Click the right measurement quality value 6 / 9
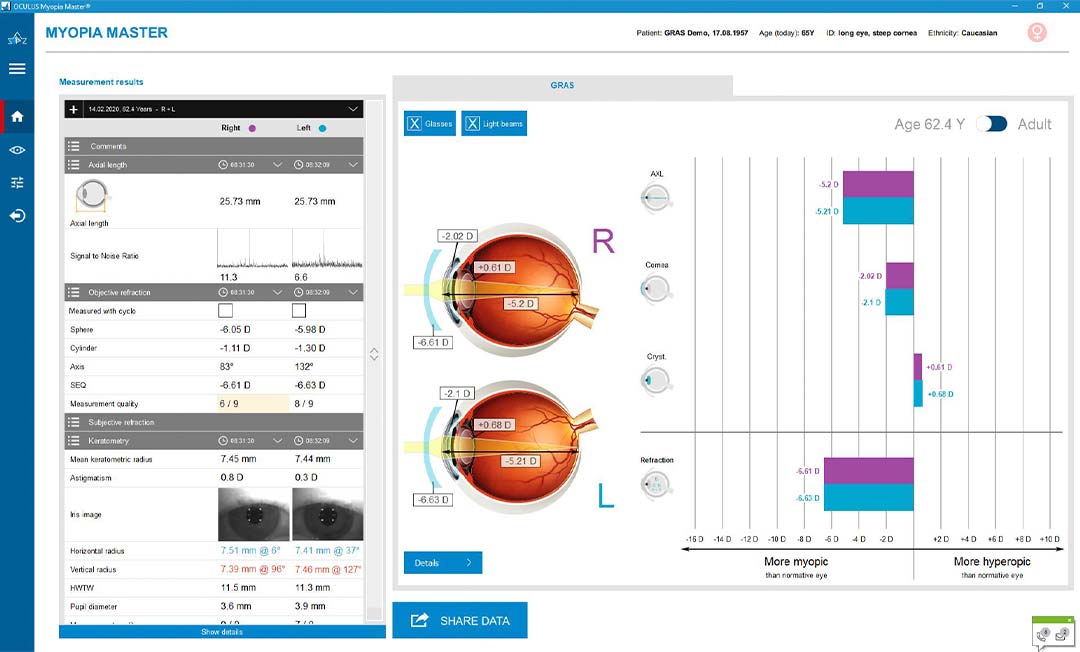 pyautogui.click(x=253, y=403)
